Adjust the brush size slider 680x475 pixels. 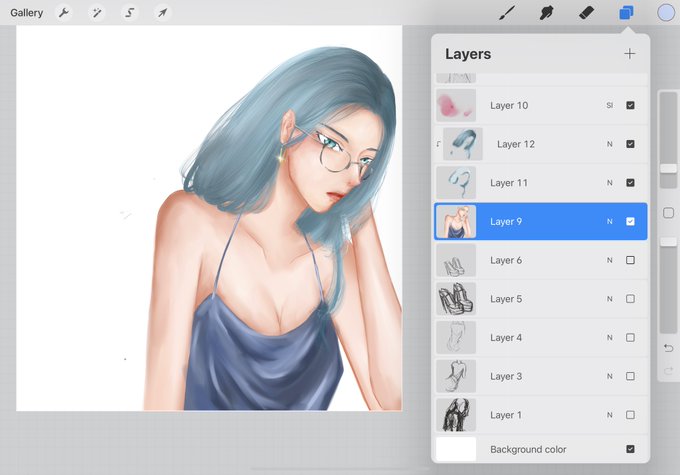pyautogui.click(x=668, y=168)
